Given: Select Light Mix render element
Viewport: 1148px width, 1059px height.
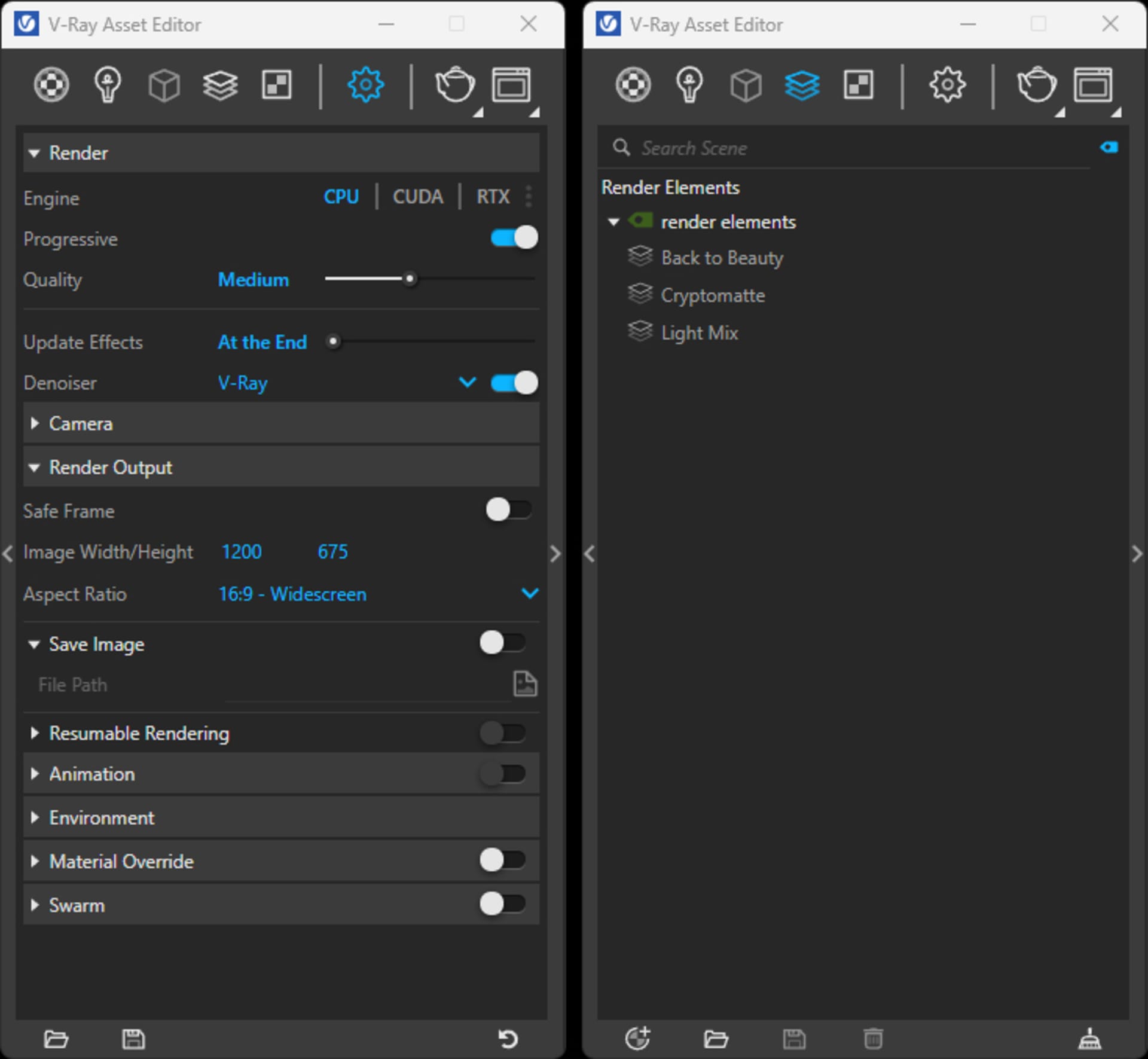Looking at the screenshot, I should coord(700,333).
